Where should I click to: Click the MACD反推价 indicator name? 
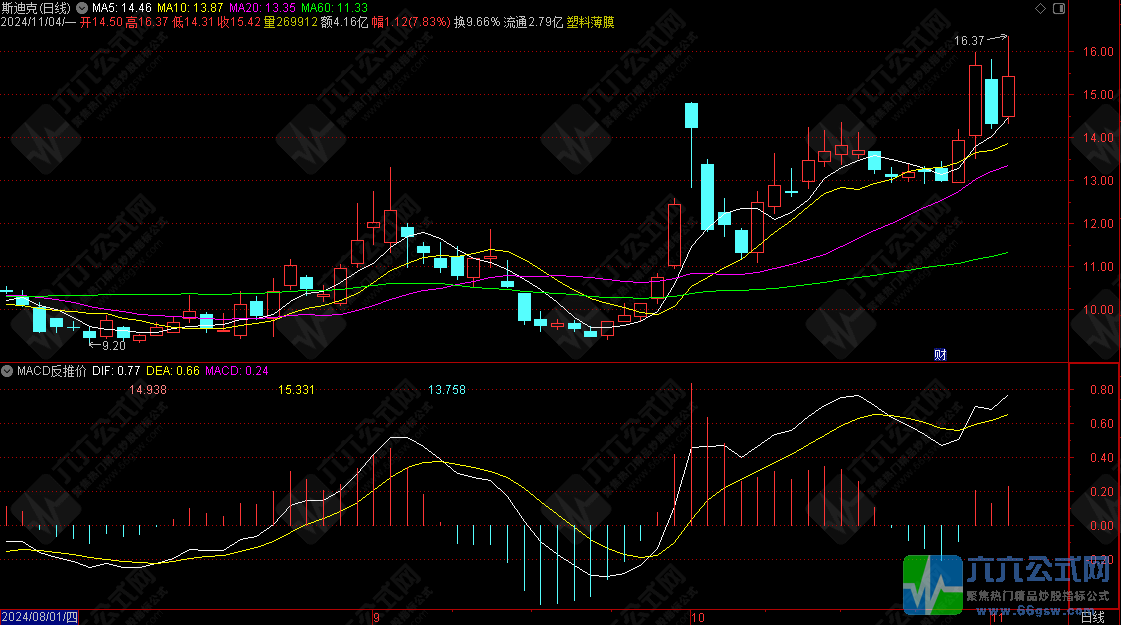pyautogui.click(x=52, y=371)
